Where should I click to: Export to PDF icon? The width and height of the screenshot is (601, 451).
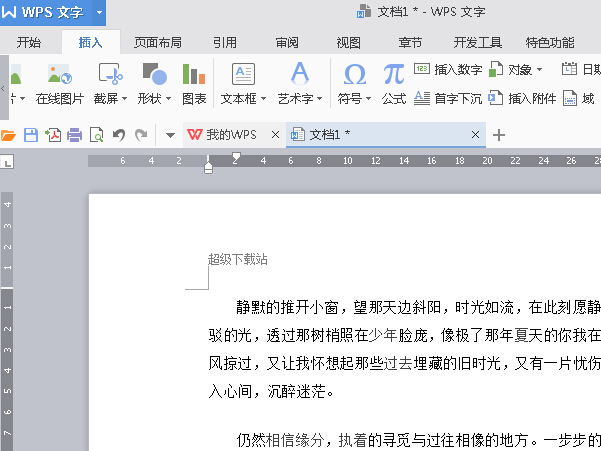[53, 135]
